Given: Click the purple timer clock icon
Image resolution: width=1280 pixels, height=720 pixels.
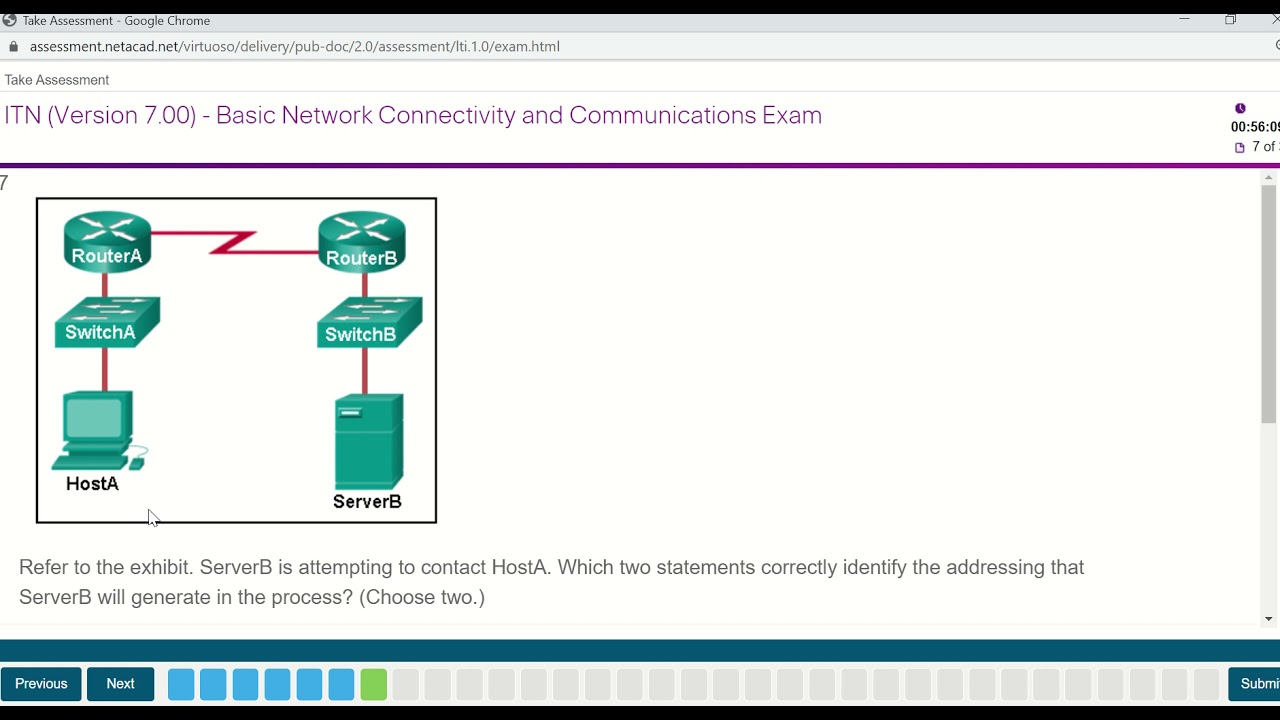Looking at the screenshot, I should click(1240, 108).
